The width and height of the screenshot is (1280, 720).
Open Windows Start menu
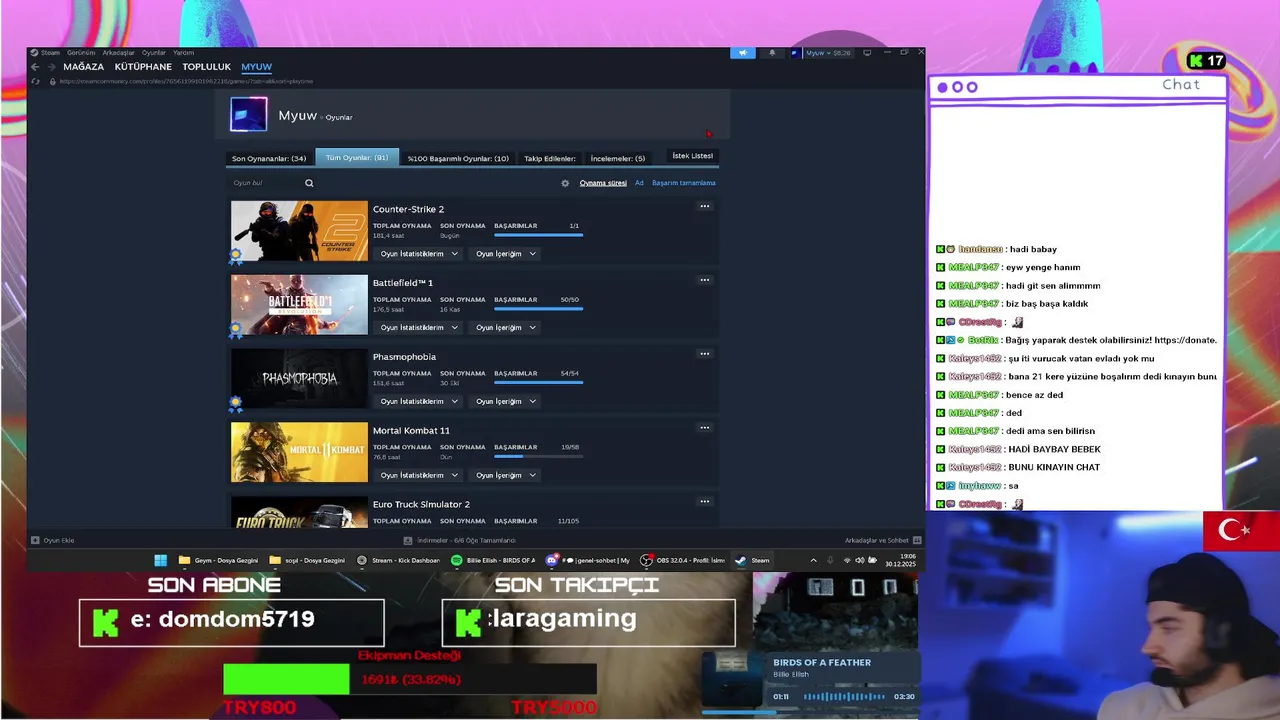[160, 560]
